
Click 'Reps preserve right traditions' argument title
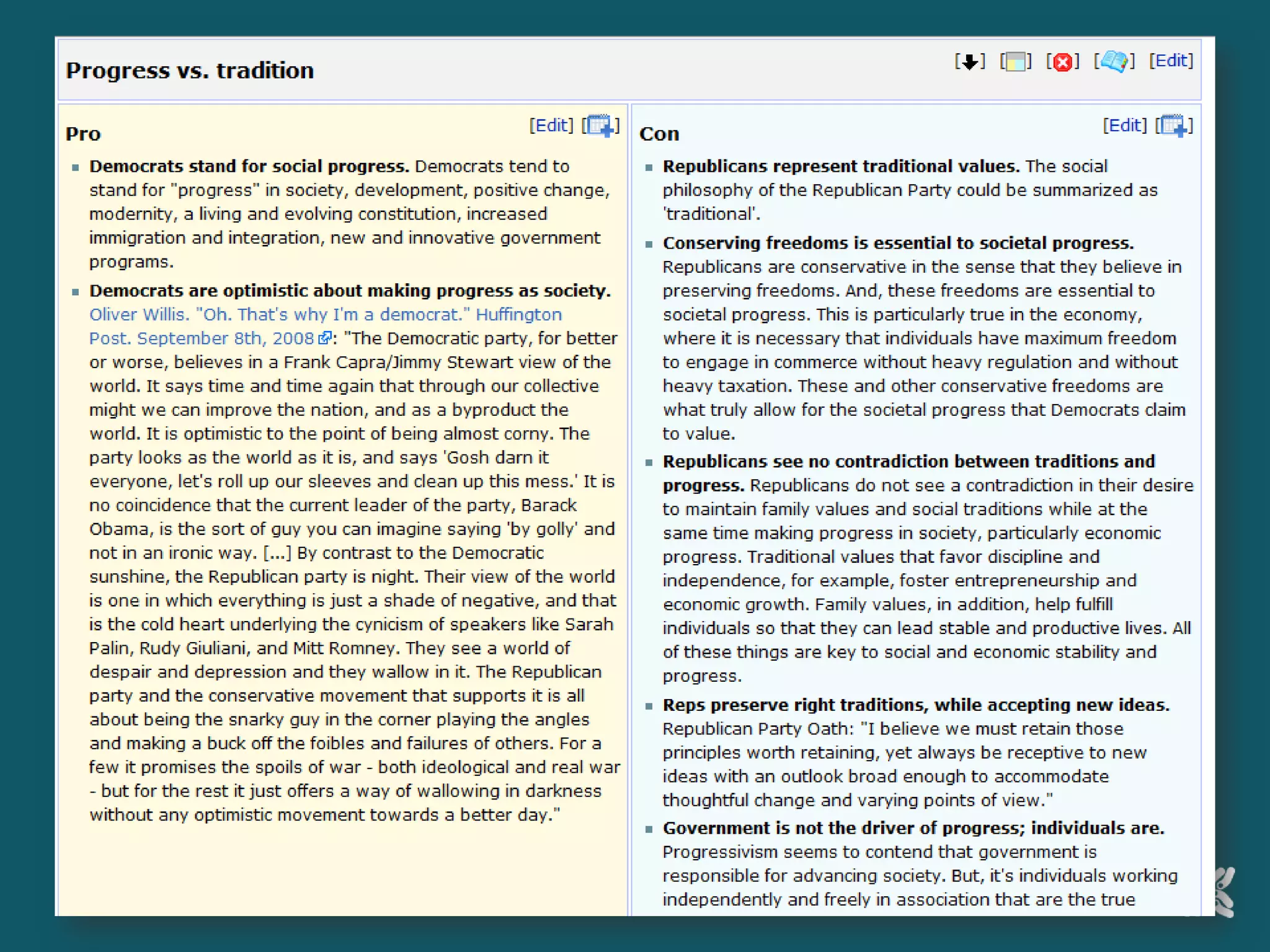click(915, 705)
